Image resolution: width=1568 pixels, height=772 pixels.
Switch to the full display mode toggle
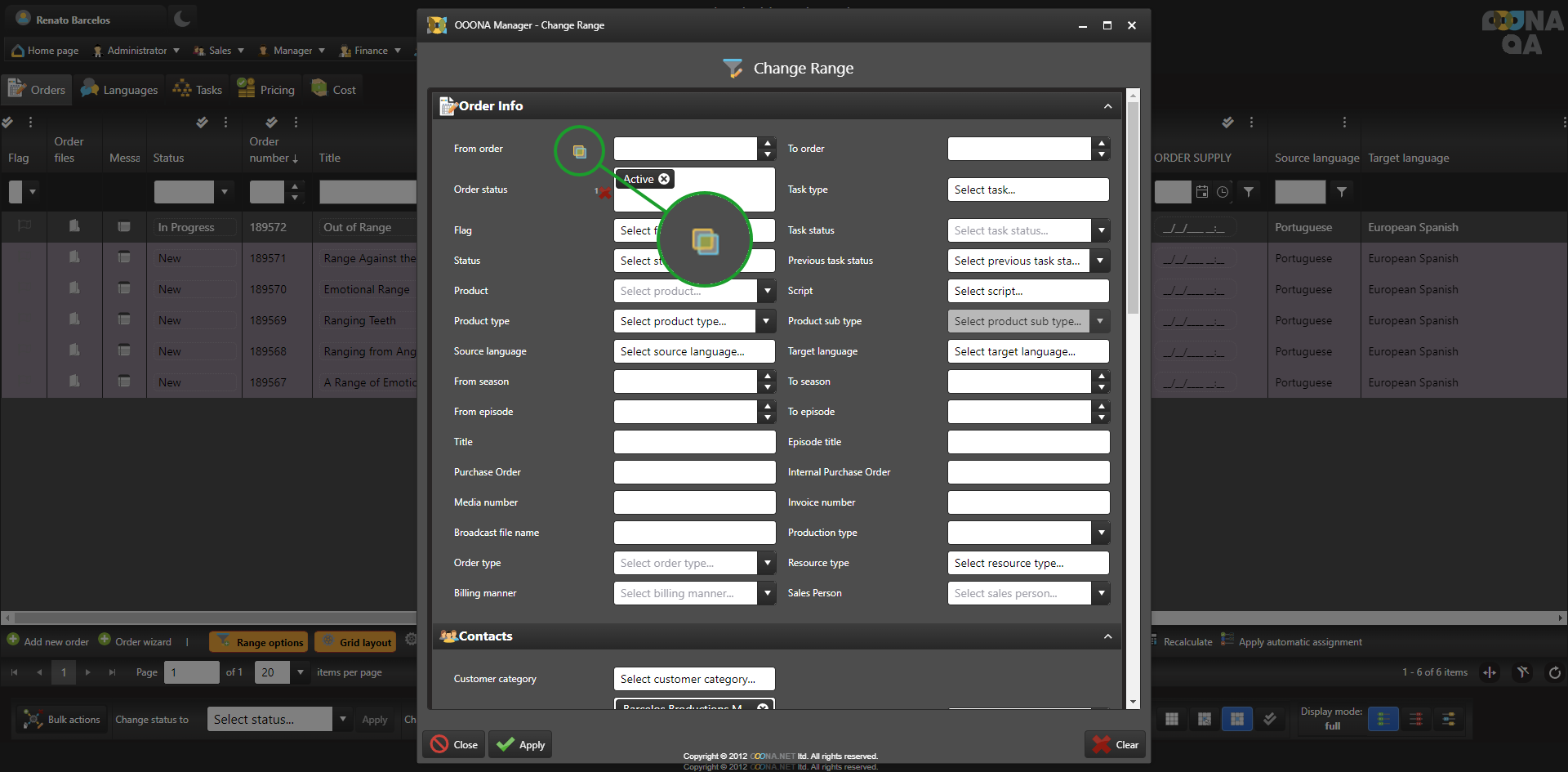(1383, 719)
